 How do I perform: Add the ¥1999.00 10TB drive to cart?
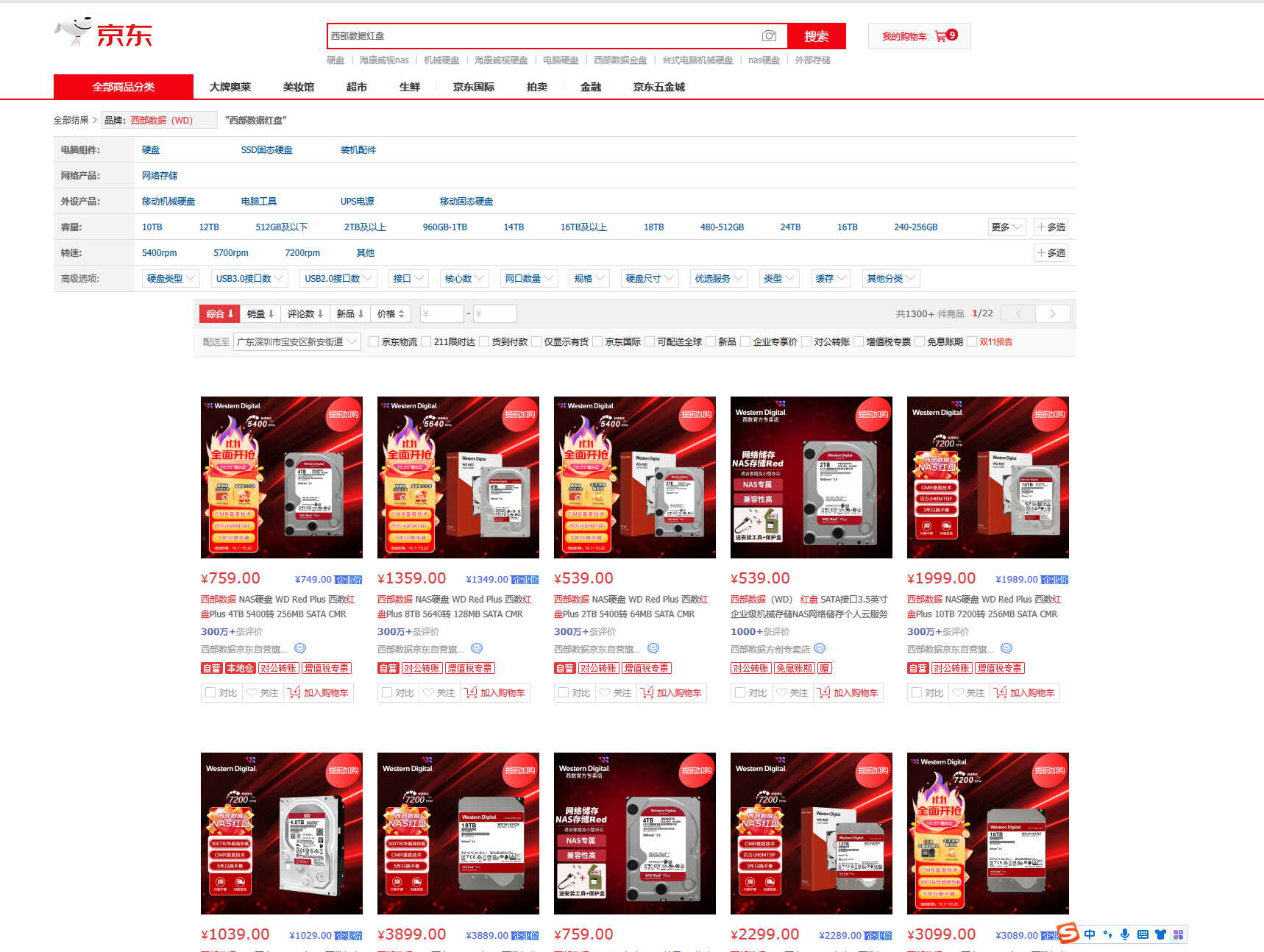1024,693
